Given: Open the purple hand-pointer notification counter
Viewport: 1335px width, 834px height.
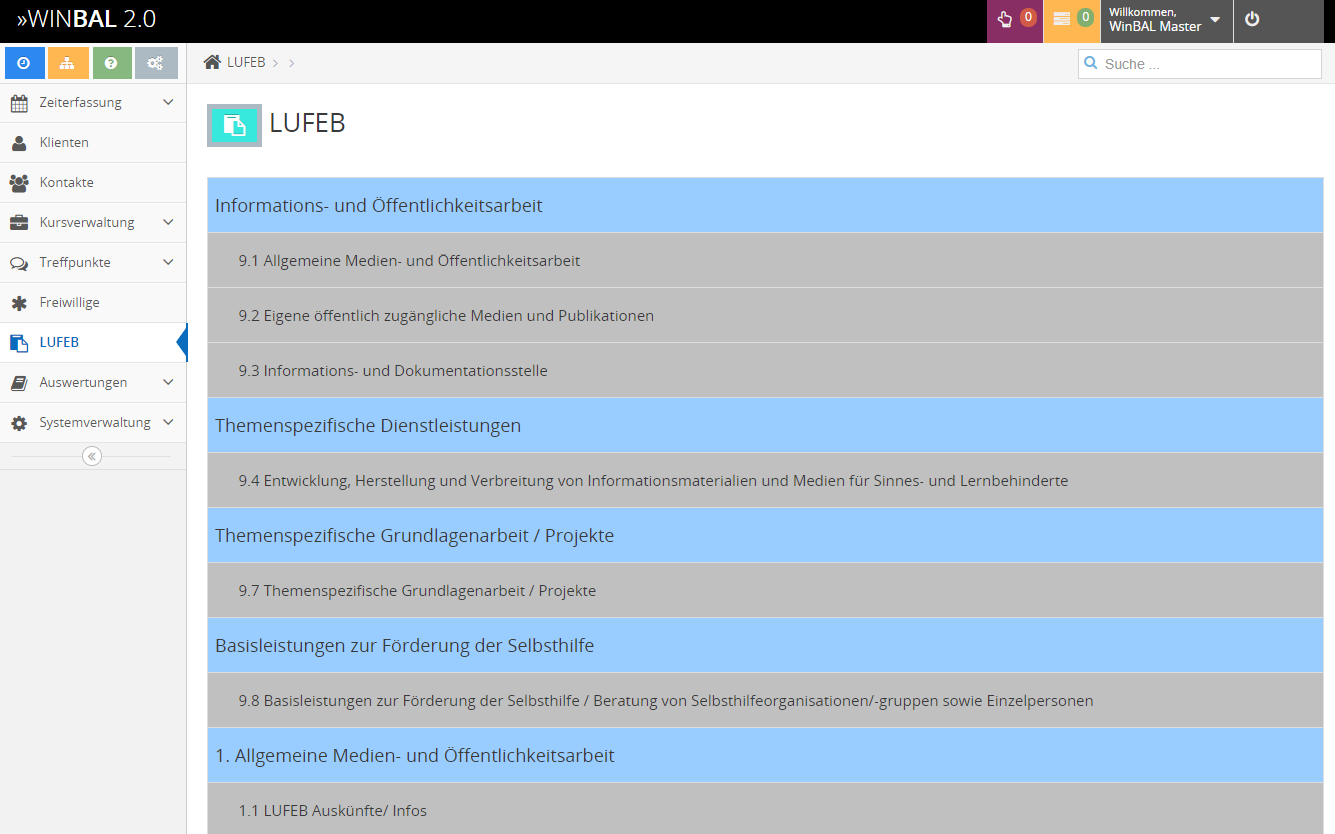Looking at the screenshot, I should (1015, 19).
